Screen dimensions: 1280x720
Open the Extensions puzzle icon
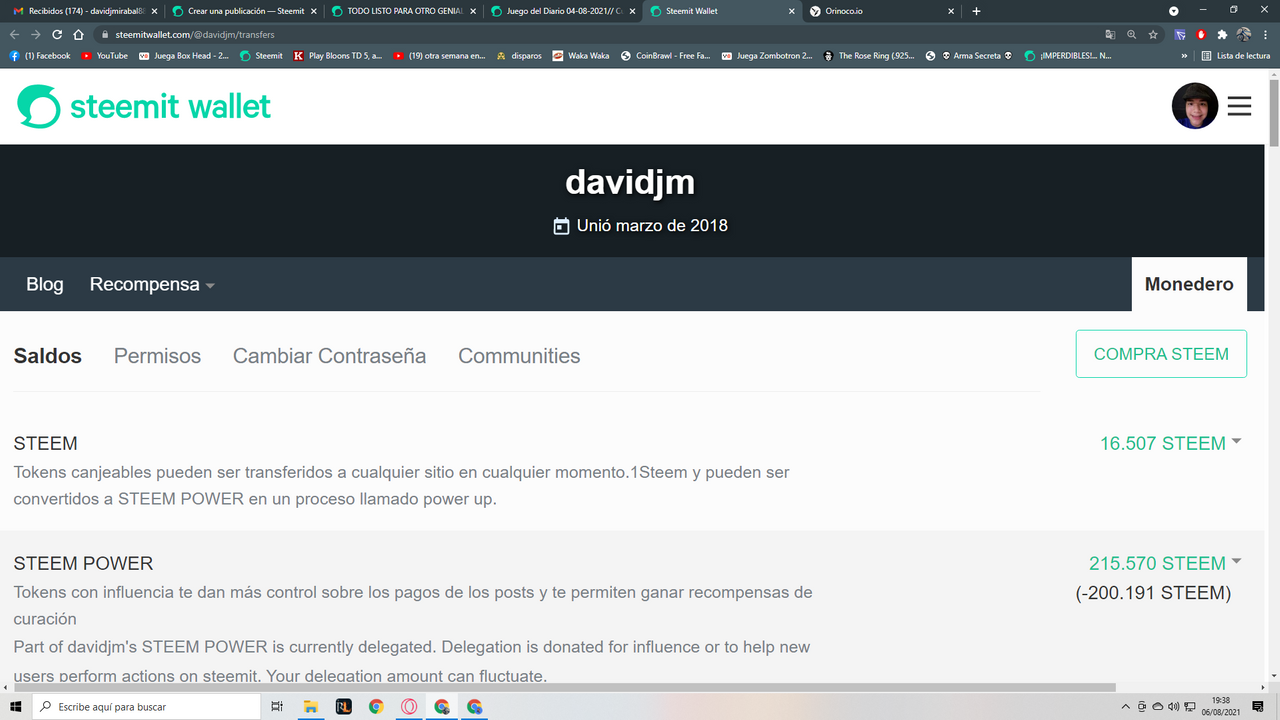coord(1222,34)
